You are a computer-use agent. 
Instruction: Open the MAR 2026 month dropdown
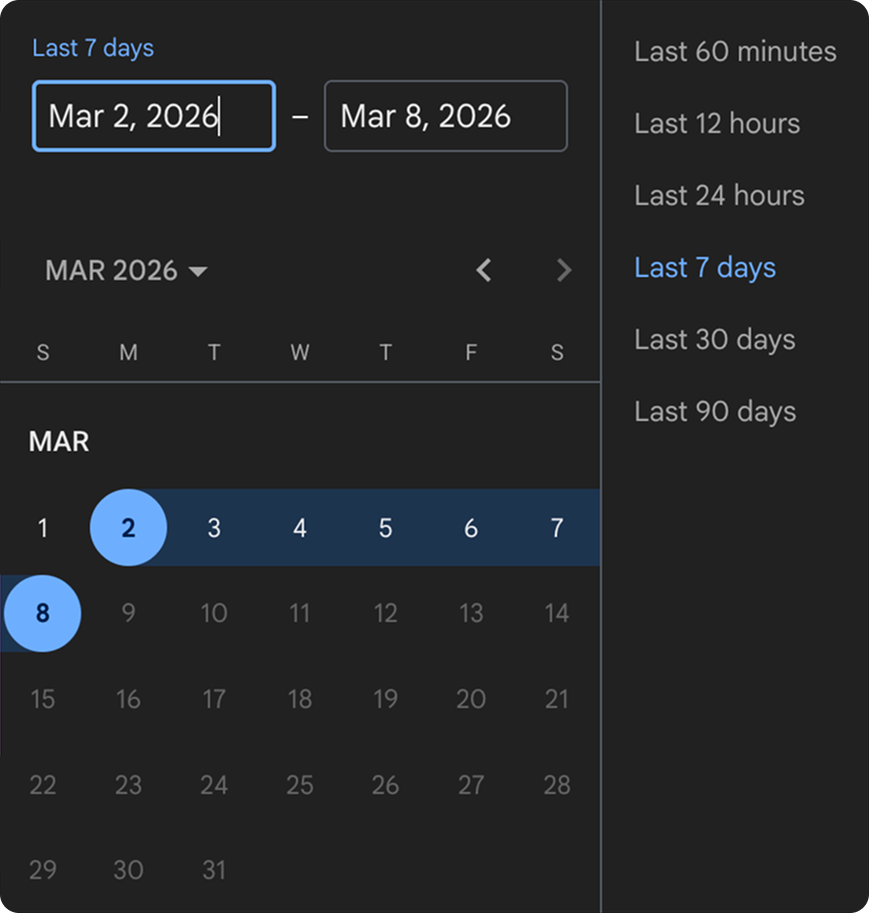click(x=126, y=271)
